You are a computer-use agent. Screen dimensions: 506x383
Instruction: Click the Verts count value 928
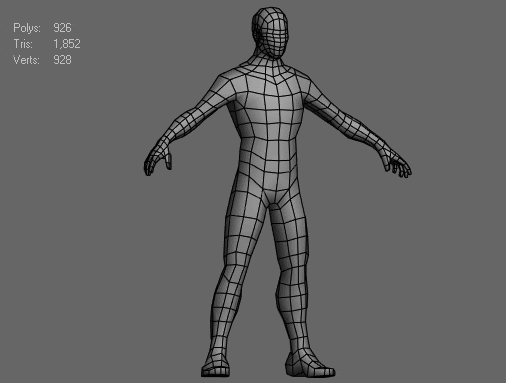[62, 60]
